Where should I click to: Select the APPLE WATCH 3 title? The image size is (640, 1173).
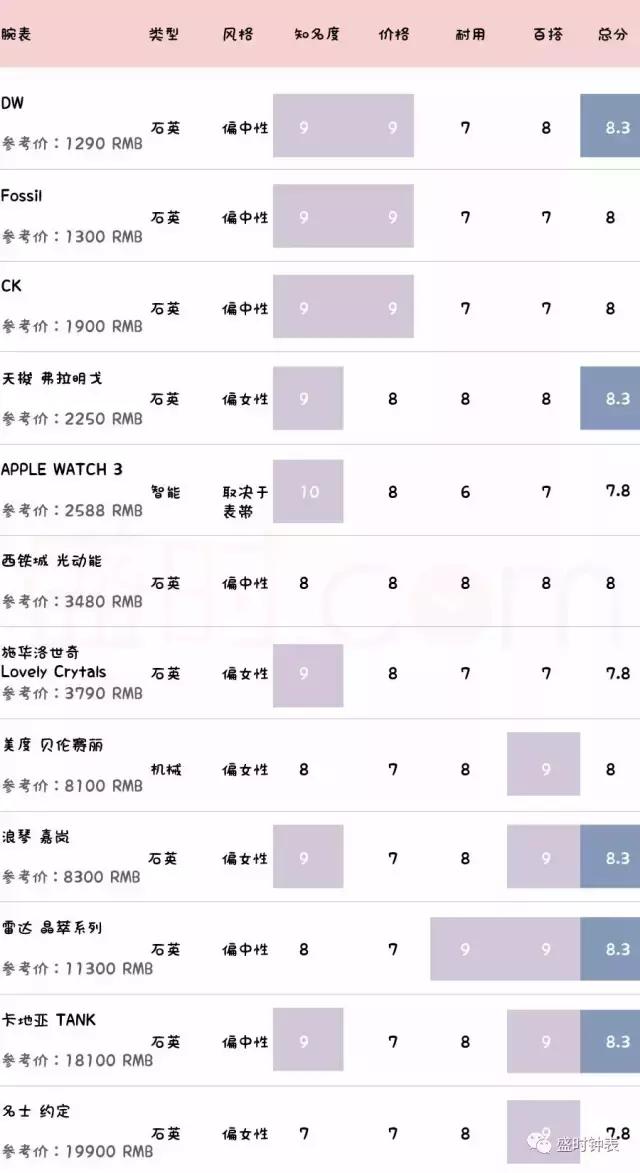tap(62, 469)
